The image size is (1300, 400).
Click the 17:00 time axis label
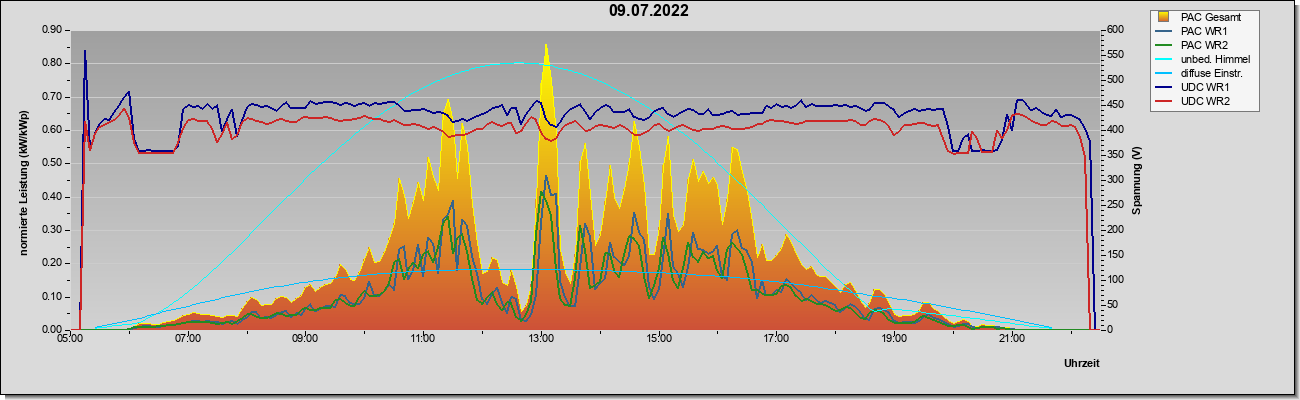pyautogui.click(x=776, y=340)
